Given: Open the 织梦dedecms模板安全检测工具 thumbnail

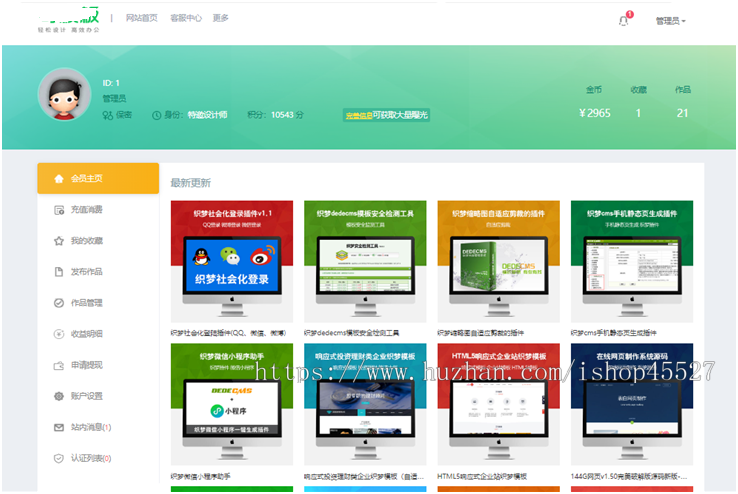Looking at the screenshot, I should coord(365,261).
